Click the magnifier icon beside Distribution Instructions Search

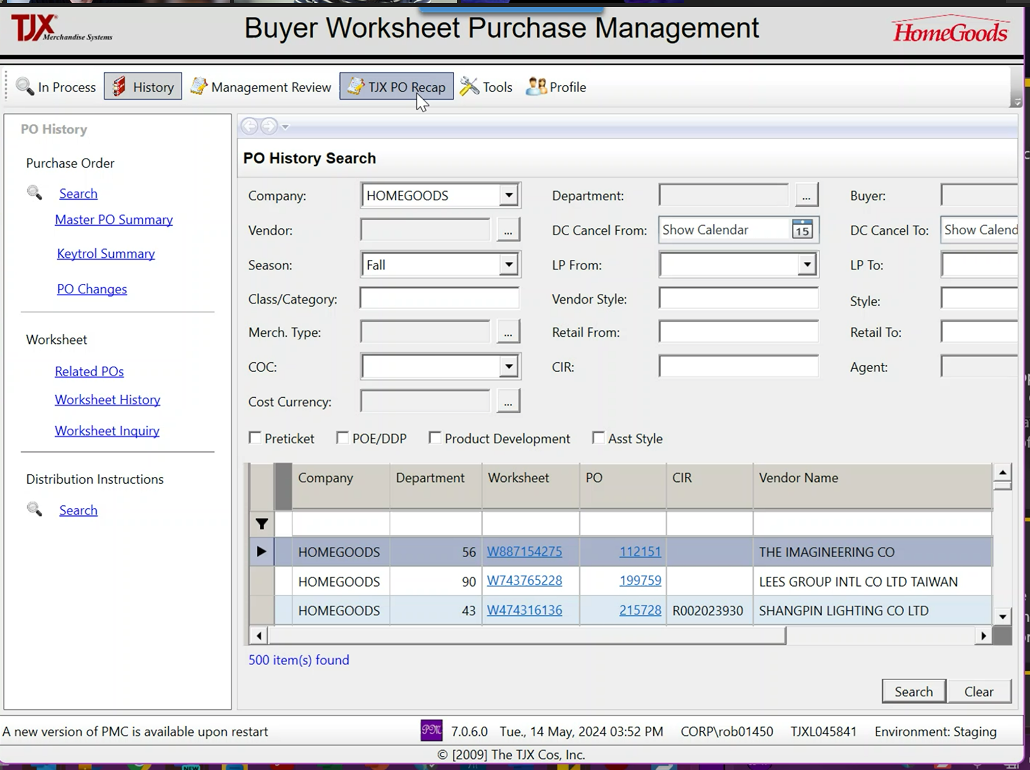pos(34,510)
